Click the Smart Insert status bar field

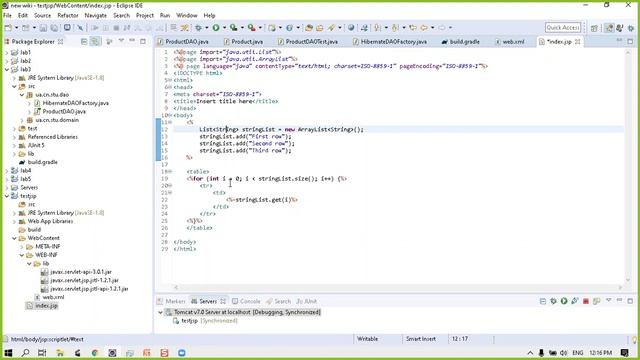pos(421,339)
